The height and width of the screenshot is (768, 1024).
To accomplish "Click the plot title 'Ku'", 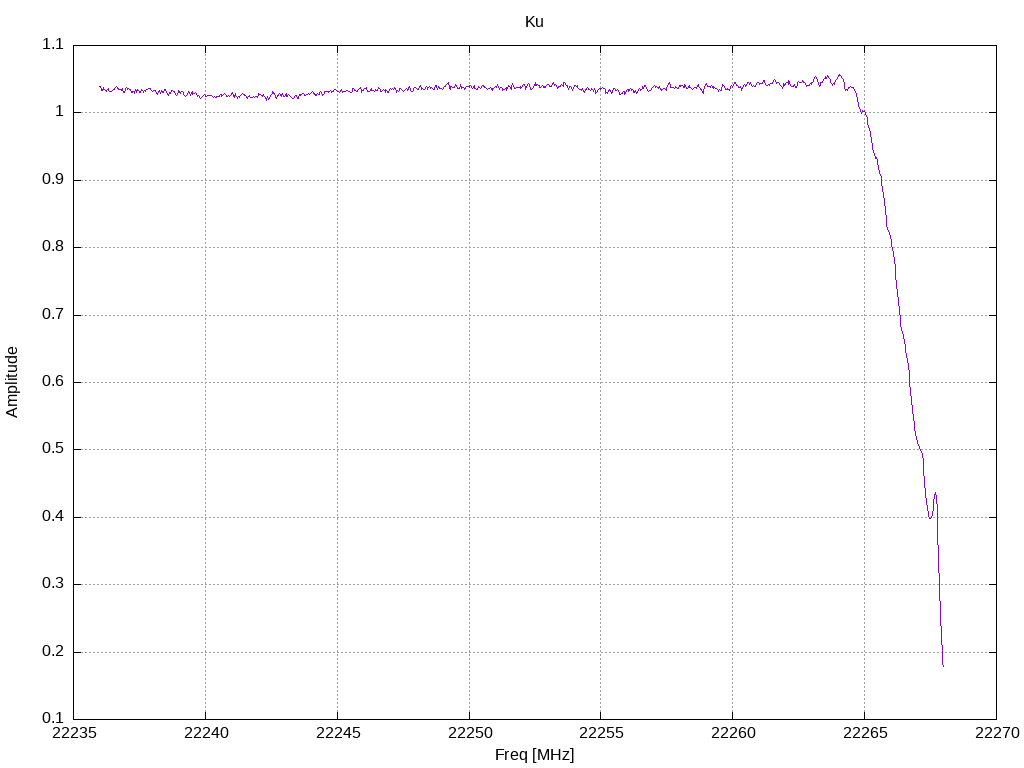I will click(534, 22).
